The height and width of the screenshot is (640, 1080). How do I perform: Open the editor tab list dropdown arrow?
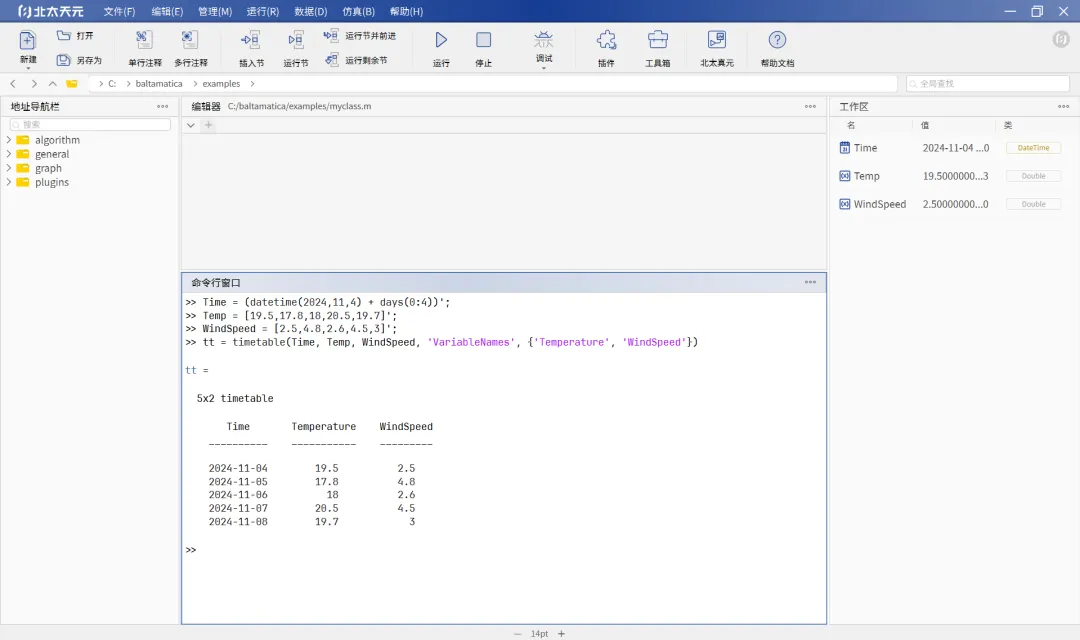pos(191,125)
